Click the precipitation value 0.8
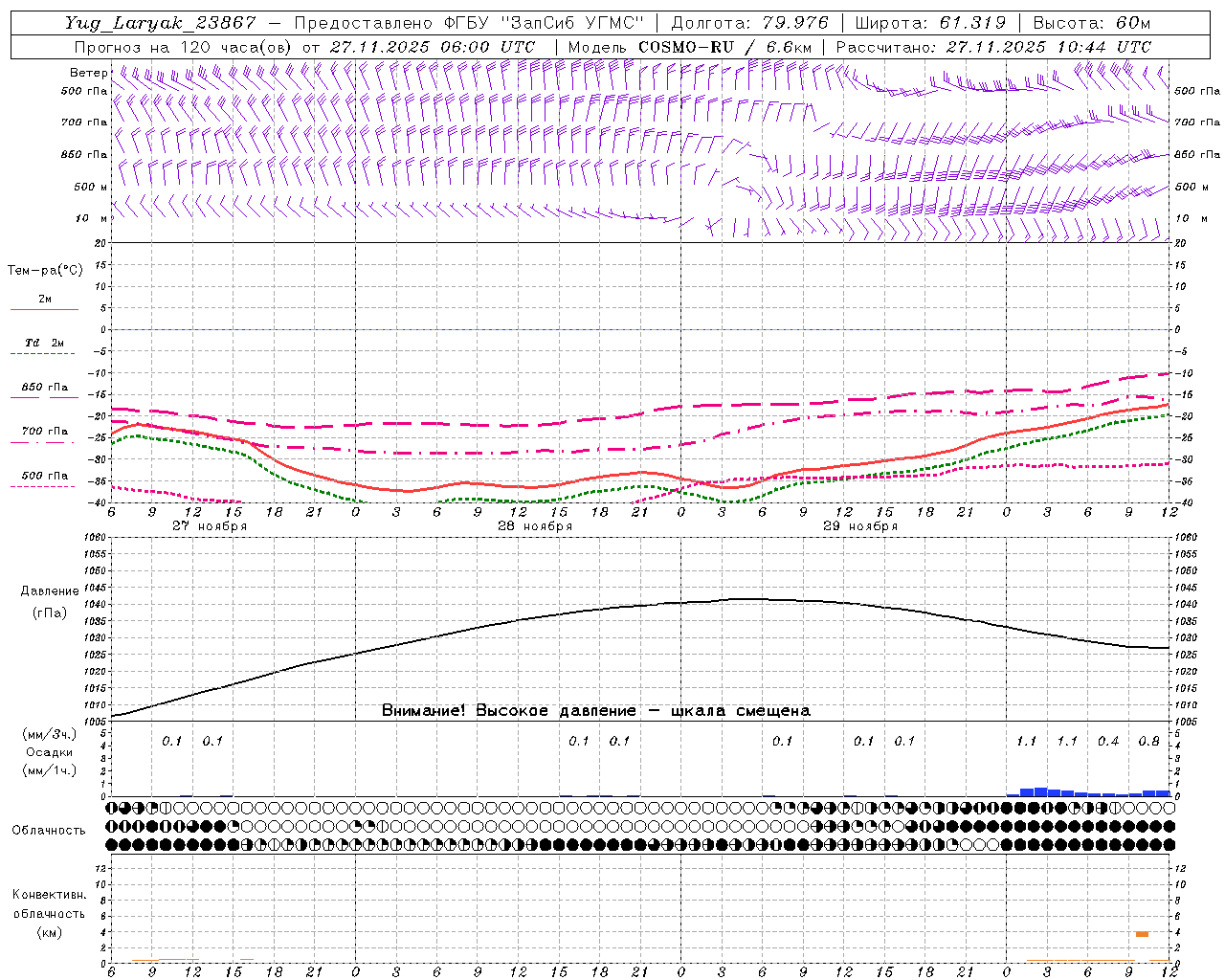 point(1149,741)
